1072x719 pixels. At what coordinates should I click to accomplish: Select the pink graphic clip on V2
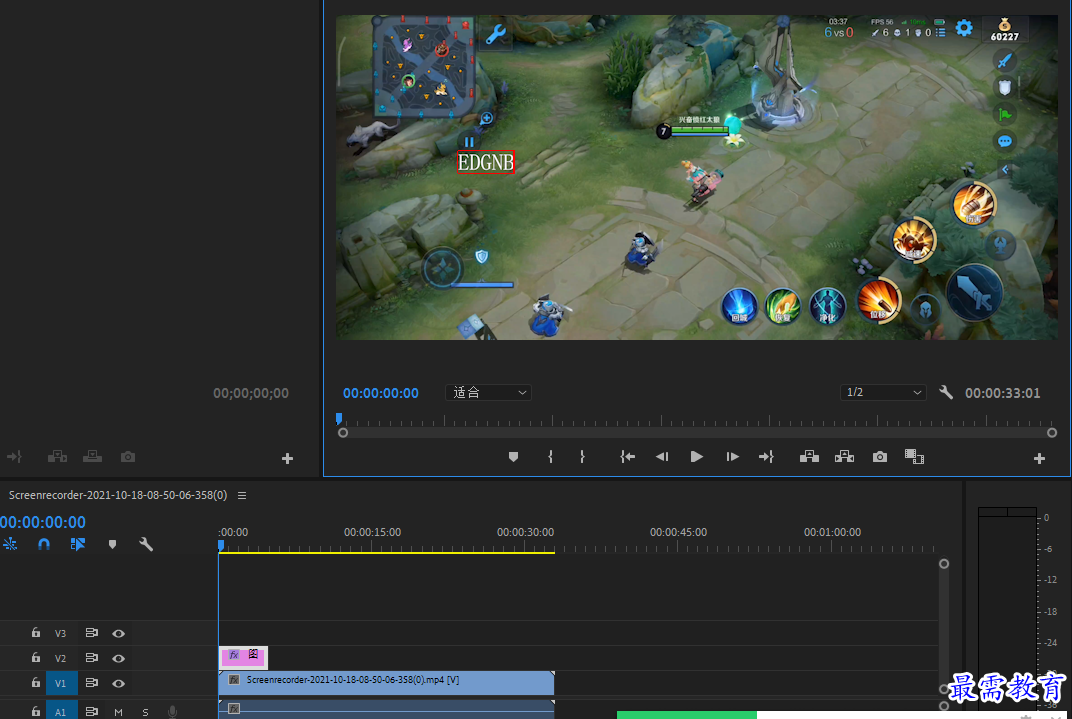243,657
